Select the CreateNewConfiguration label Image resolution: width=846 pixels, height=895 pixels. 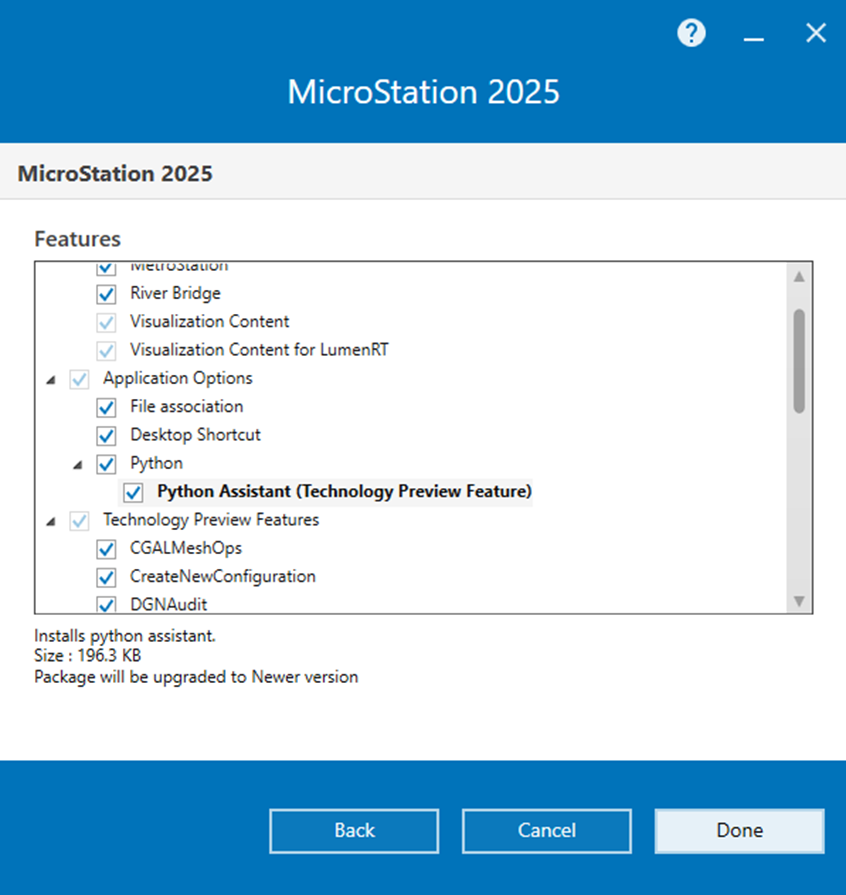pyautogui.click(x=223, y=576)
